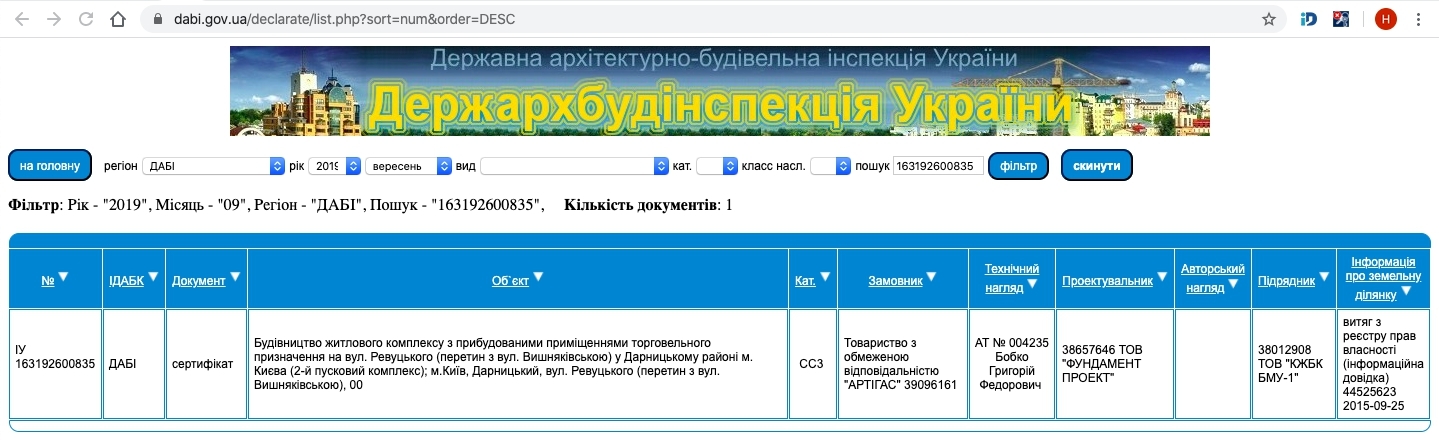The height and width of the screenshot is (442, 1439).
Task: Open the extension icon beside the iD extension
Action: pos(1342,19)
